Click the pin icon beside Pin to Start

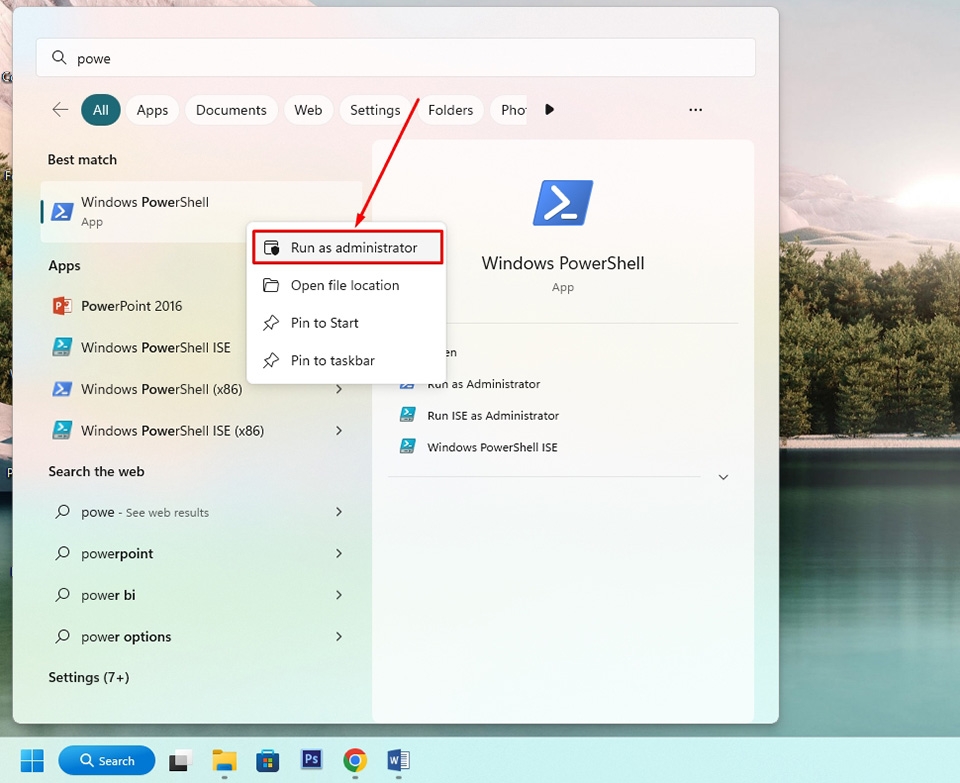pos(271,323)
